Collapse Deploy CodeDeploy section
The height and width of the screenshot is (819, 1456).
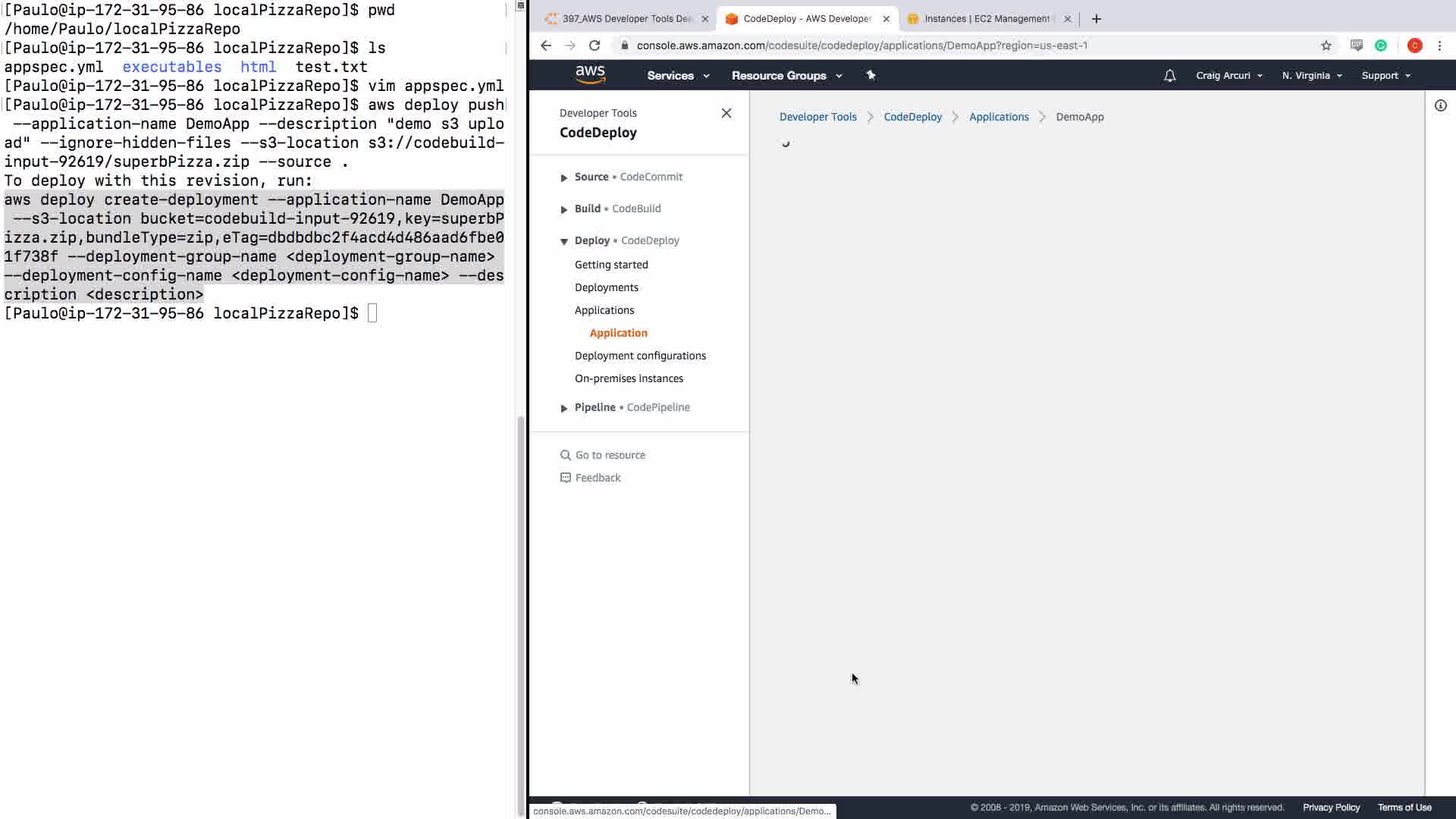(563, 241)
